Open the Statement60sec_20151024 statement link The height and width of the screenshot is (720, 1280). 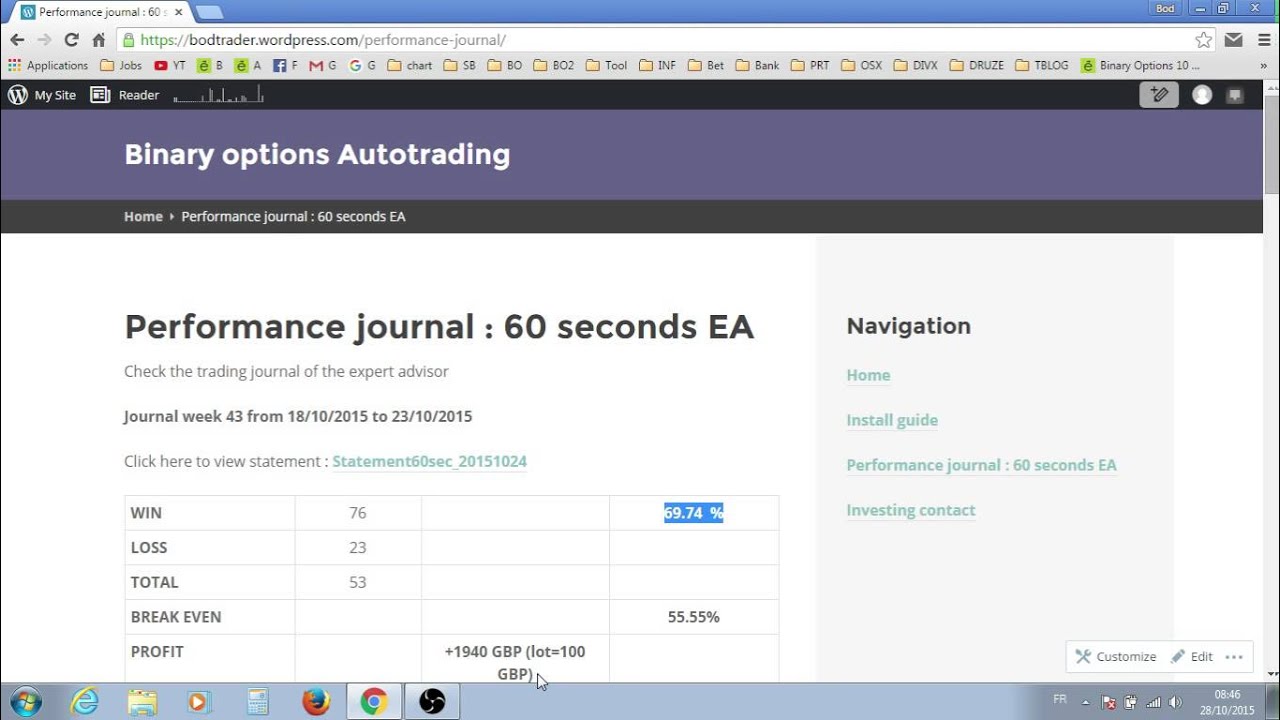429,461
